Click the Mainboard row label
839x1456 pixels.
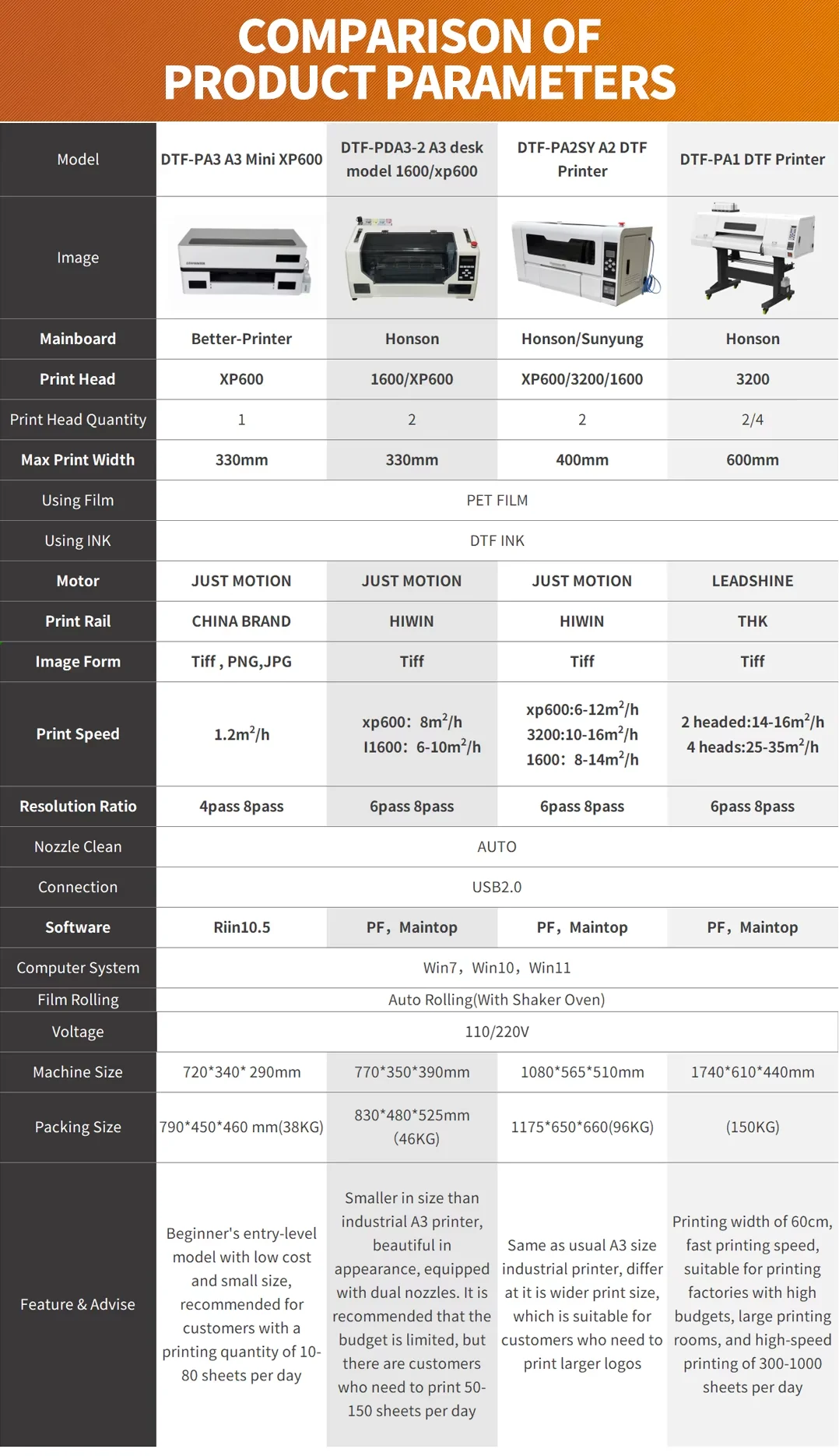(78, 339)
